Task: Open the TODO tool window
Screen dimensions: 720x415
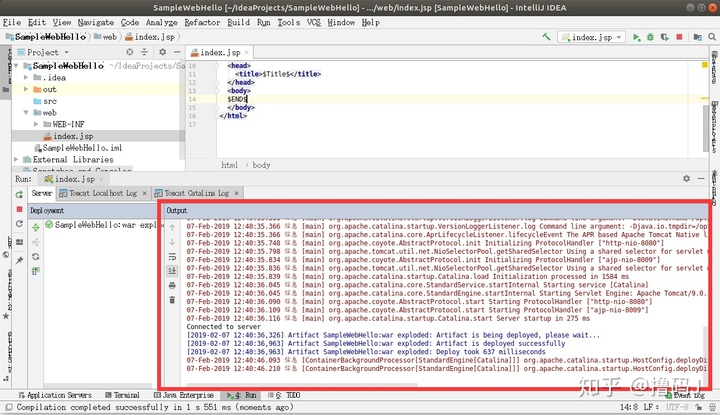Action: point(284,395)
